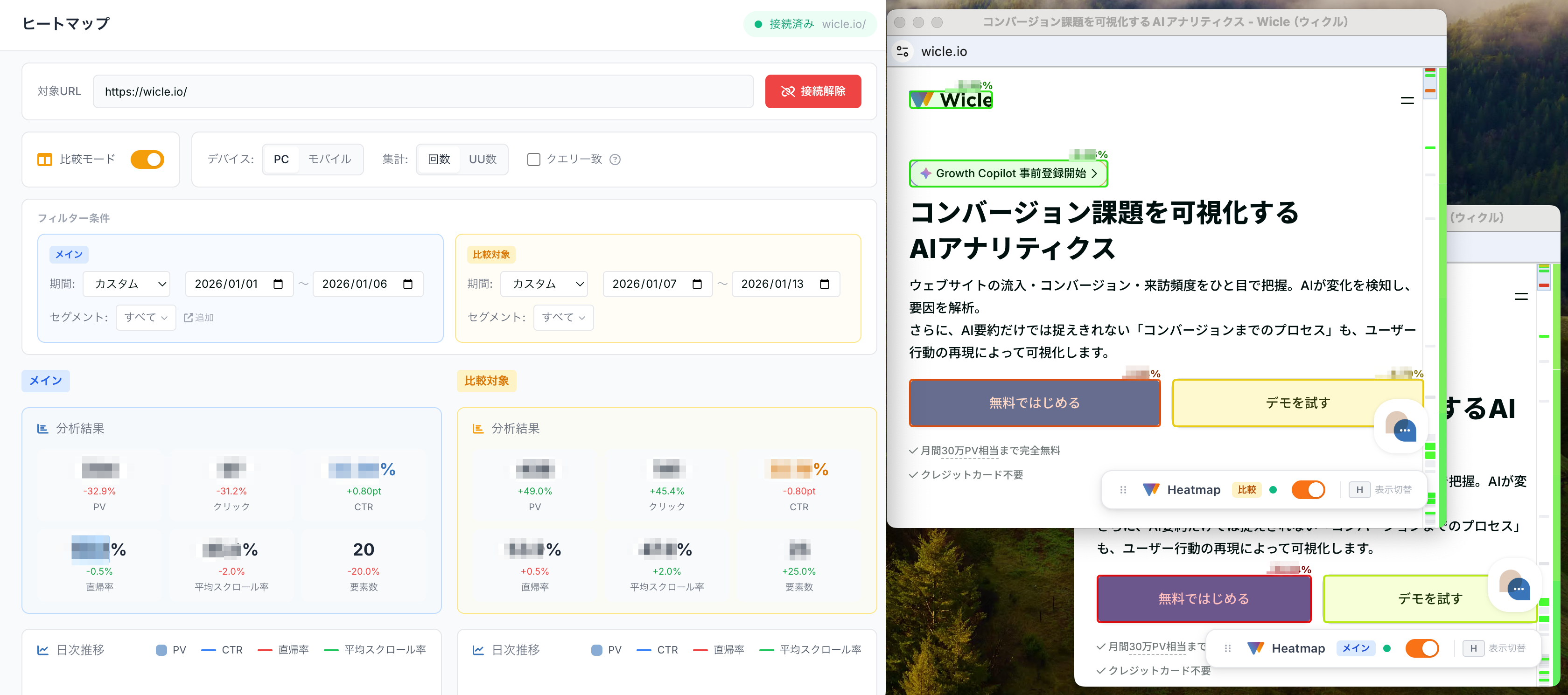Click the Wicle logo in page header
The width and height of the screenshot is (1568, 695).
point(951,100)
